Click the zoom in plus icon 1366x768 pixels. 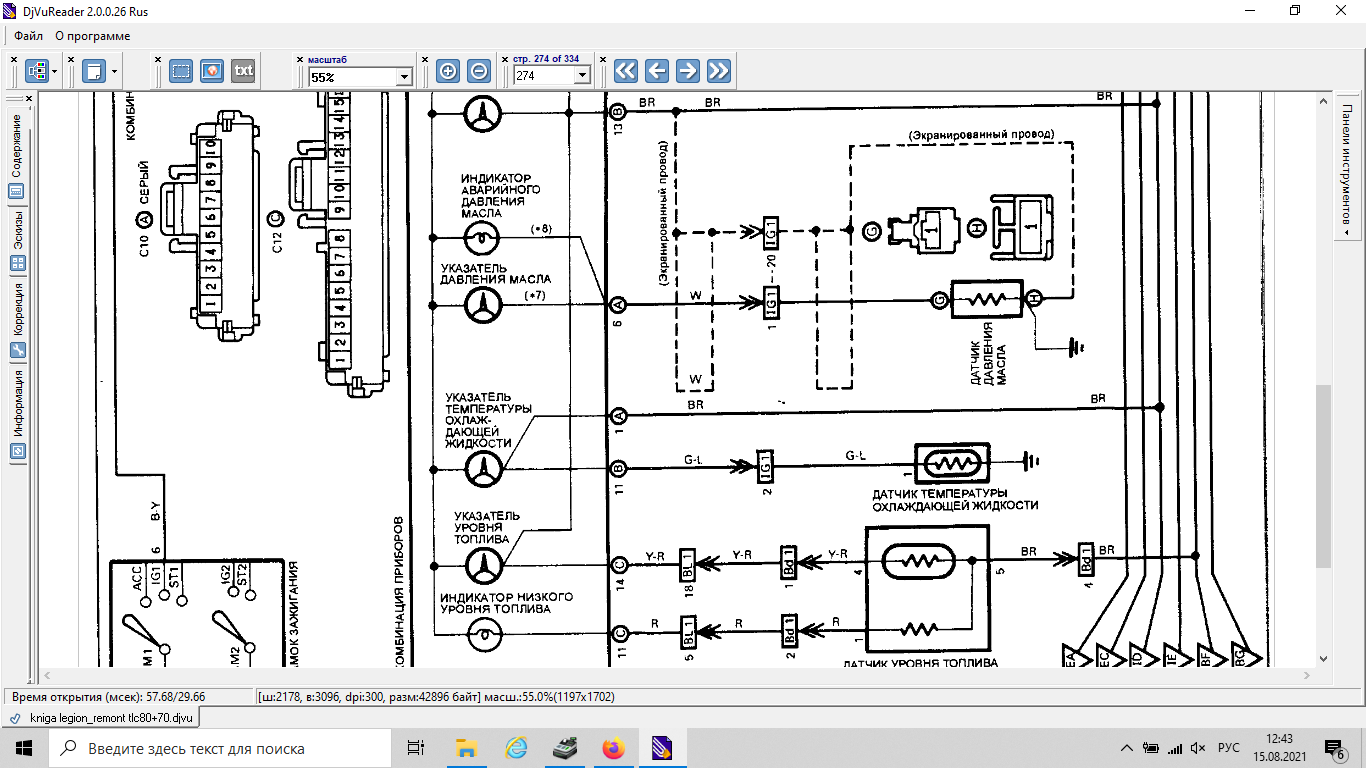448,71
